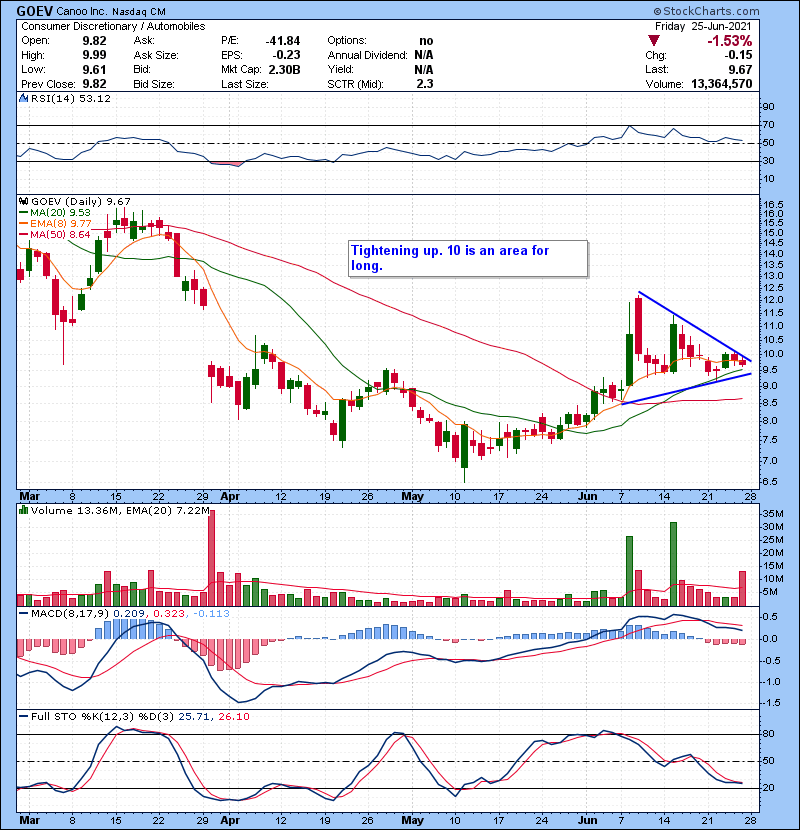Click the 90 label on the RSI axis
The width and height of the screenshot is (800, 830).
click(x=768, y=107)
